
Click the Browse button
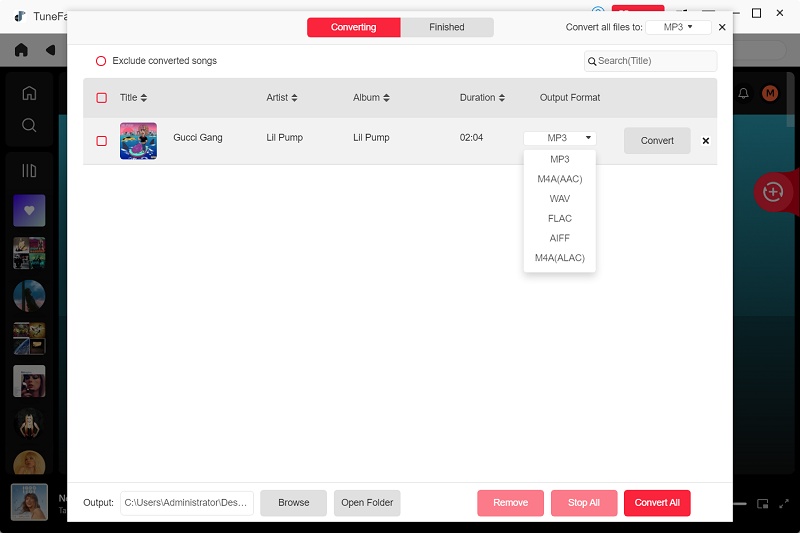click(x=293, y=503)
